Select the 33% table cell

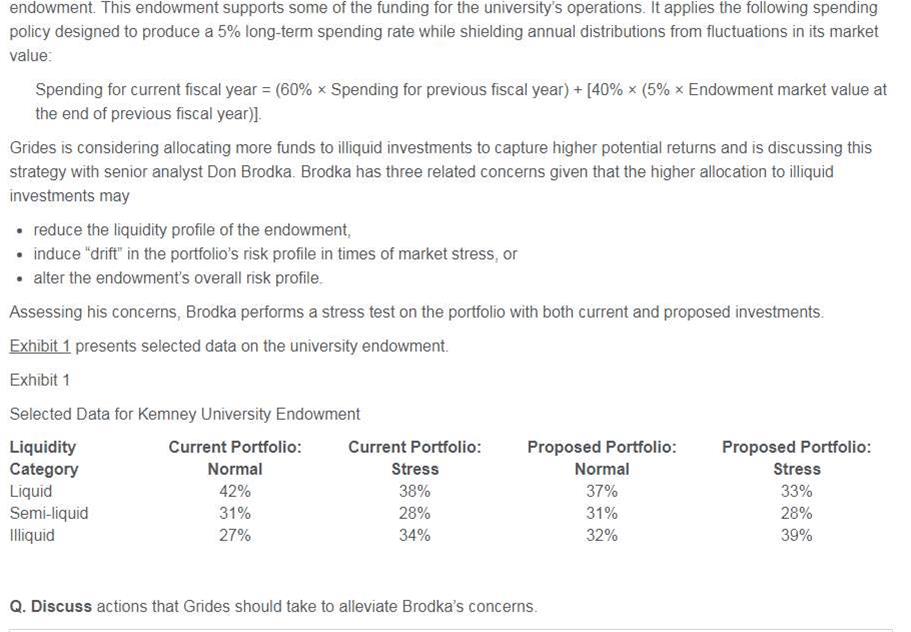pyautogui.click(x=796, y=491)
